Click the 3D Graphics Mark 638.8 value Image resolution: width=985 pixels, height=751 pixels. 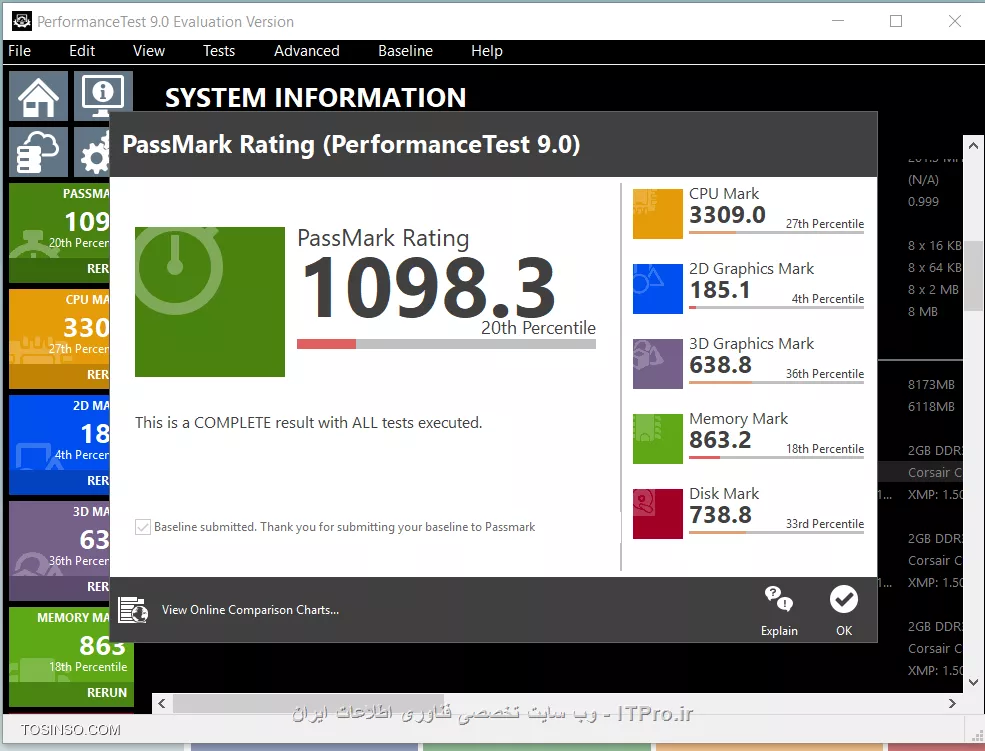coord(721,365)
